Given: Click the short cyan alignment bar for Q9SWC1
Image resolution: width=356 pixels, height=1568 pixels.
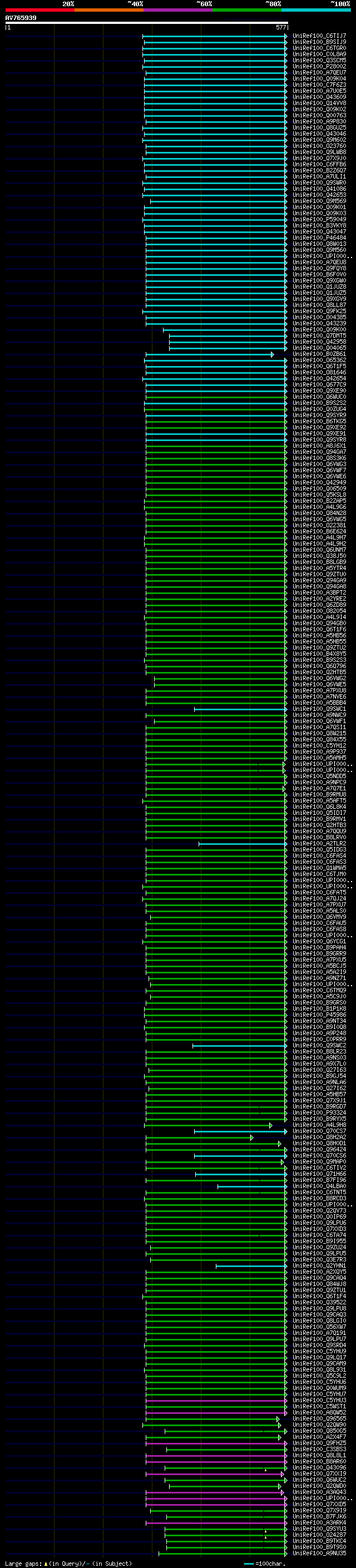Looking at the screenshot, I should click(x=240, y=709).
